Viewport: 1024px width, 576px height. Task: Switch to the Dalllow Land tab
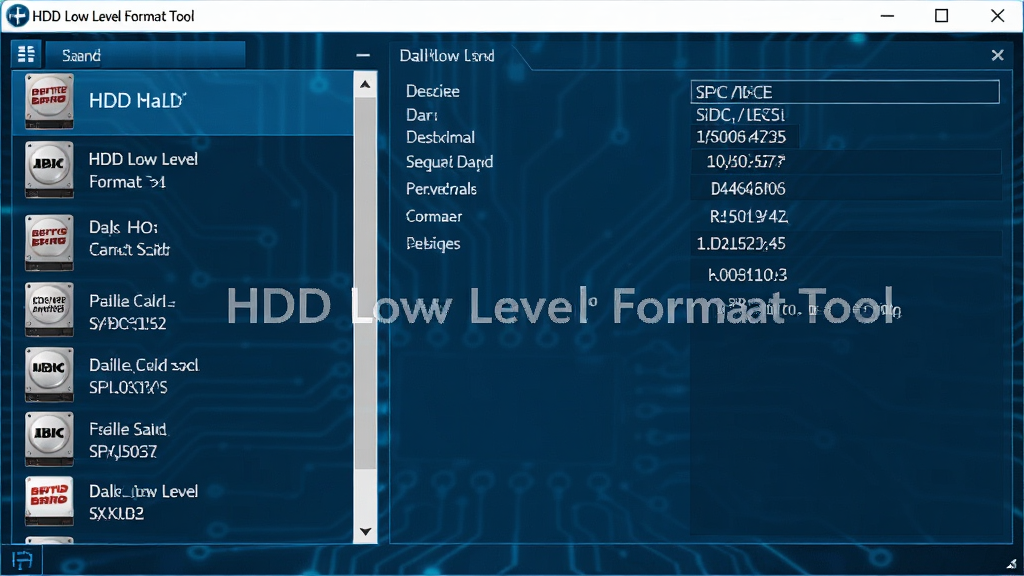tap(447, 56)
